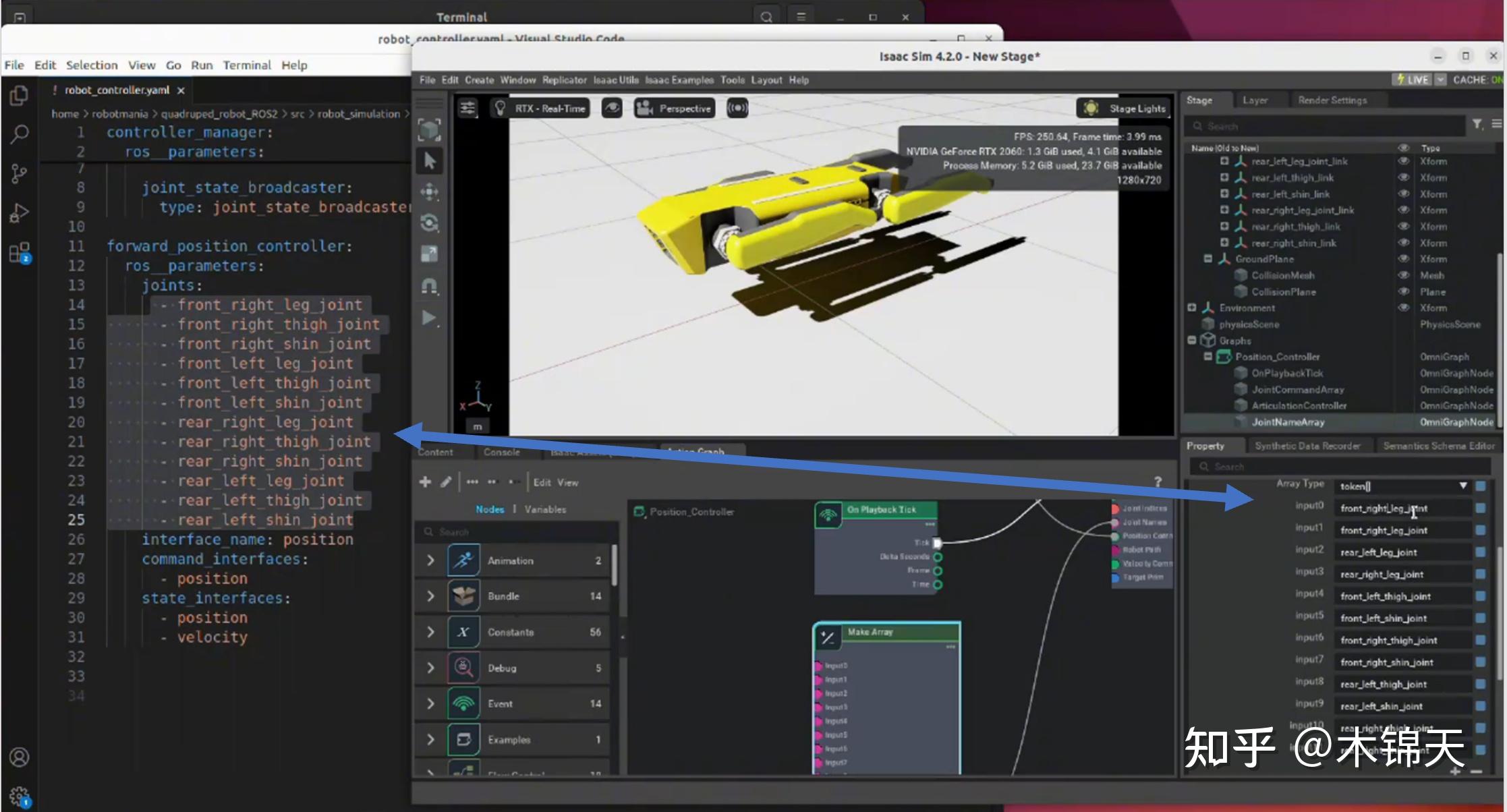Collapse the Graphs entry in Stage tree
Screen dimensions: 1507x812
1191,341
